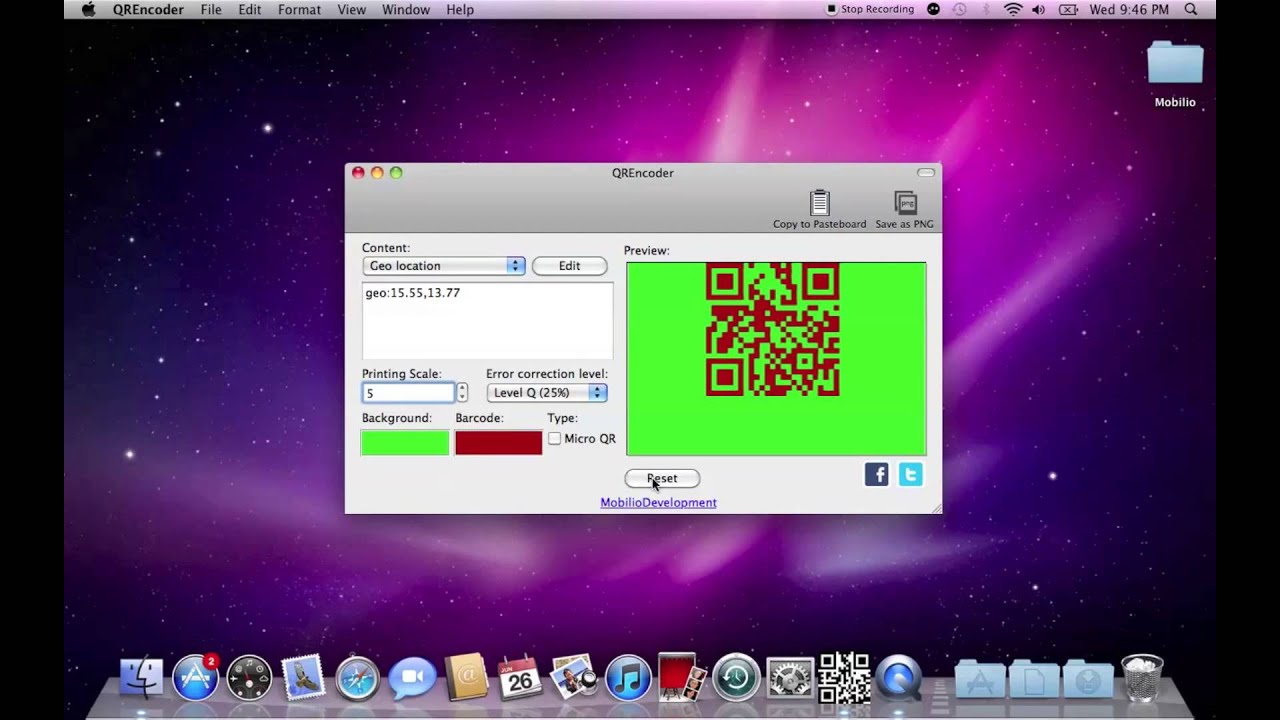The height and width of the screenshot is (720, 1280).
Task: Click the Wed 9:46 PM clock
Action: [x=1129, y=9]
